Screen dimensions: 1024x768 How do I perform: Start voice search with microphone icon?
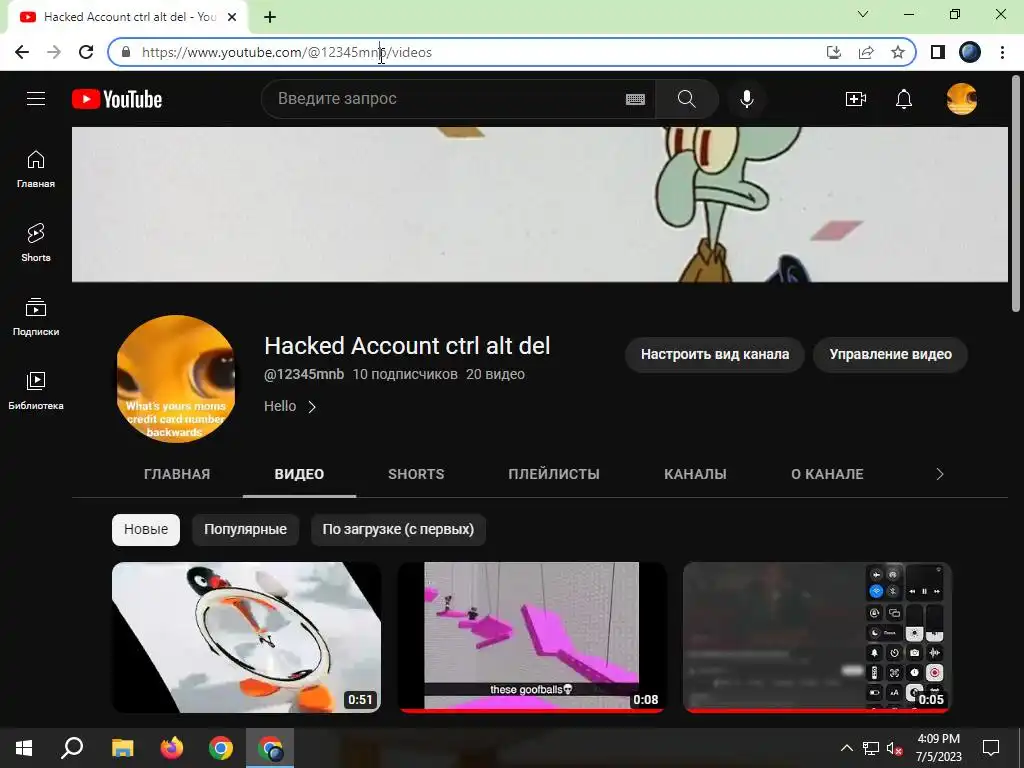[746, 99]
